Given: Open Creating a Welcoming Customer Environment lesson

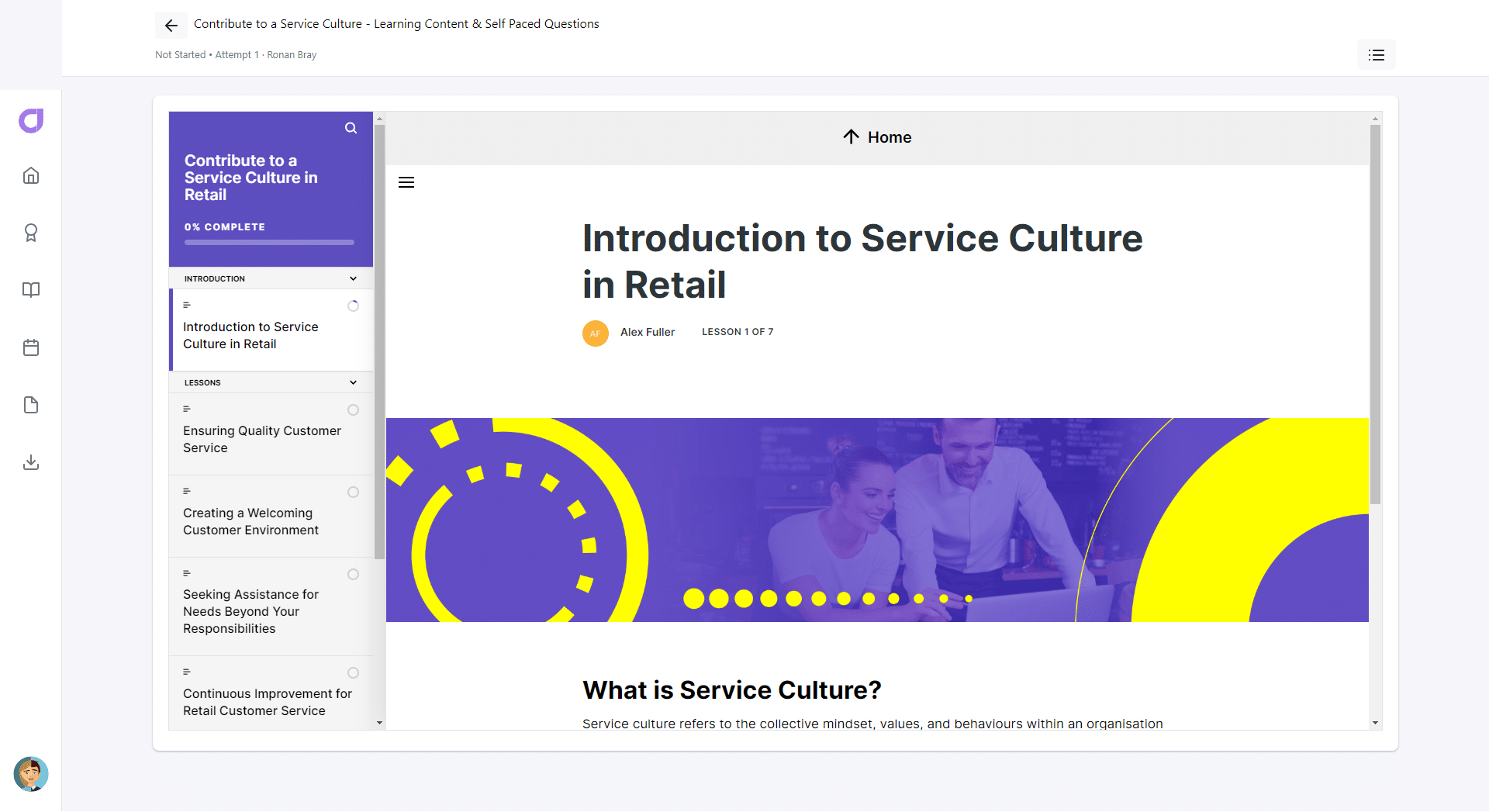Looking at the screenshot, I should [271, 517].
